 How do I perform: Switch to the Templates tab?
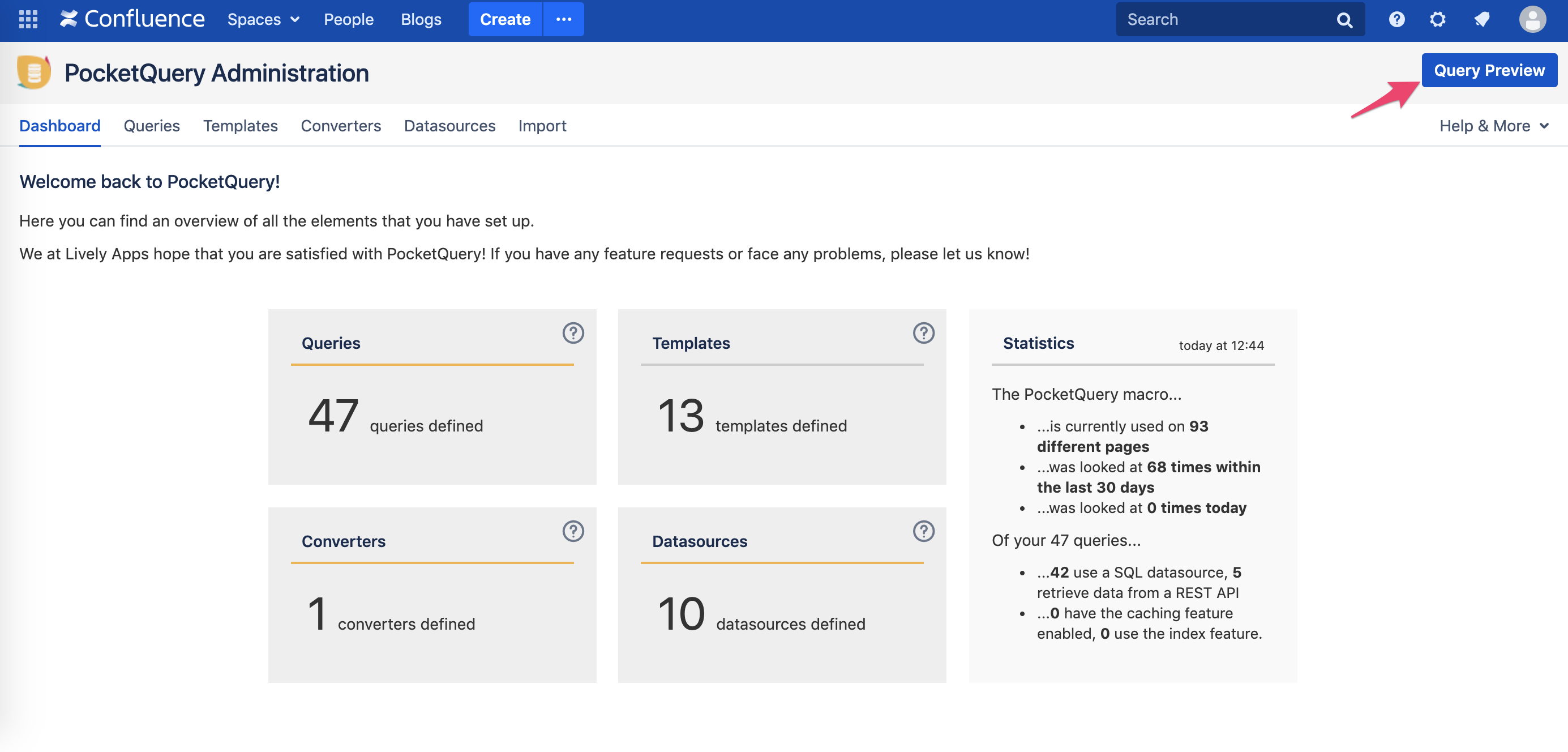coord(241,126)
